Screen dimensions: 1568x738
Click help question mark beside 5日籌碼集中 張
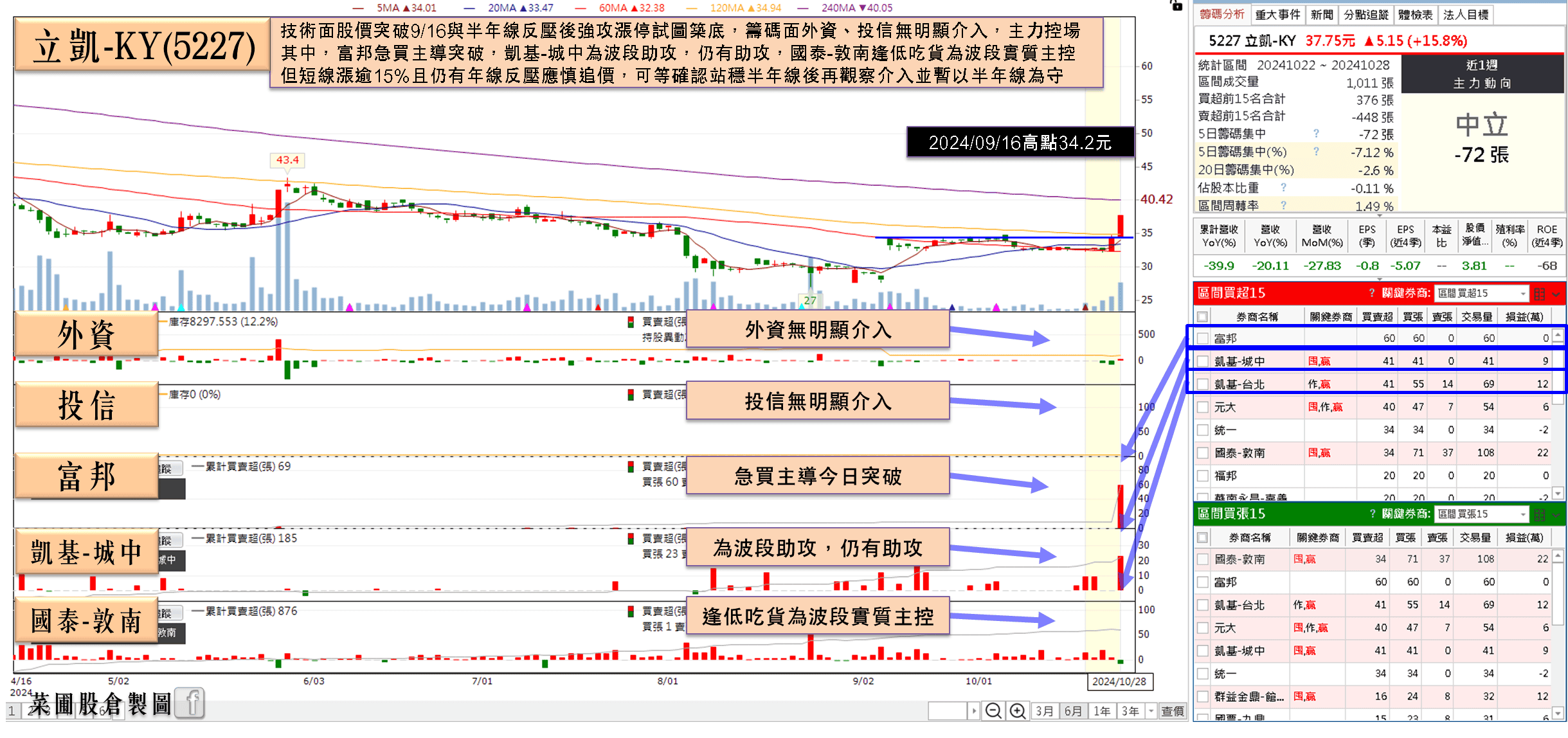(1316, 134)
